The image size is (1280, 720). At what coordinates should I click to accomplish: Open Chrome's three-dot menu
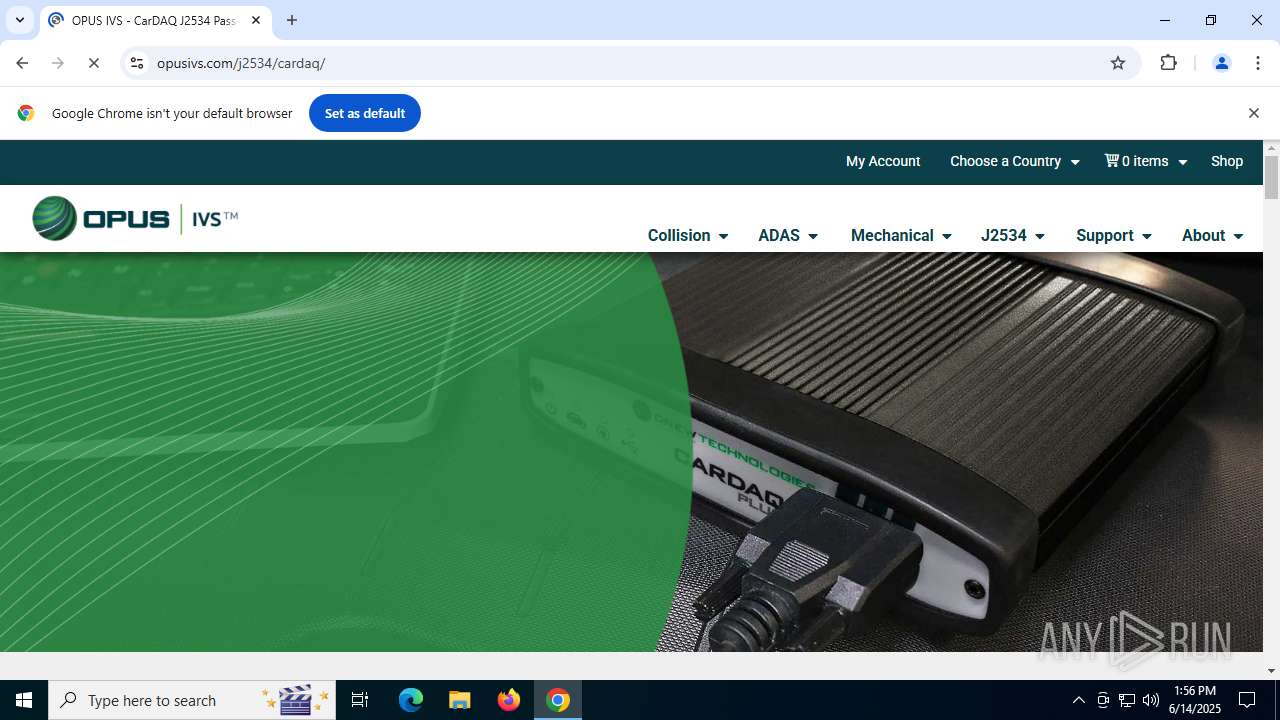pyautogui.click(x=1258, y=63)
